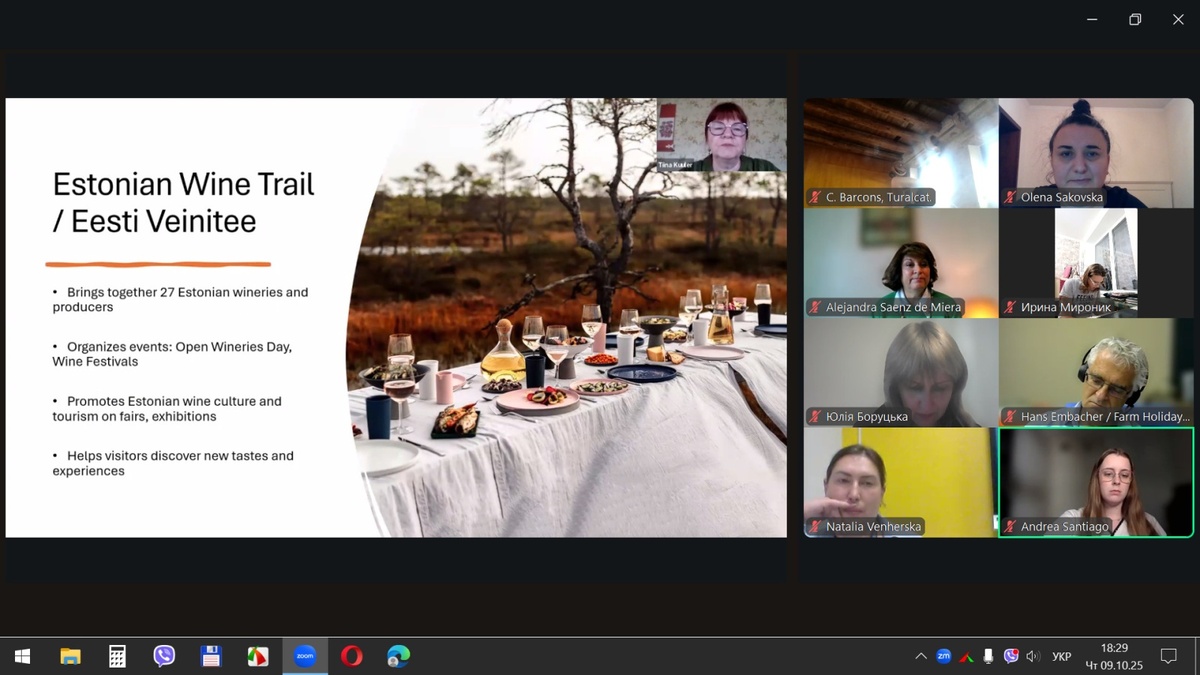This screenshot has height=675, width=1200.
Task: Open File Explorer from the taskbar
Action: point(70,656)
